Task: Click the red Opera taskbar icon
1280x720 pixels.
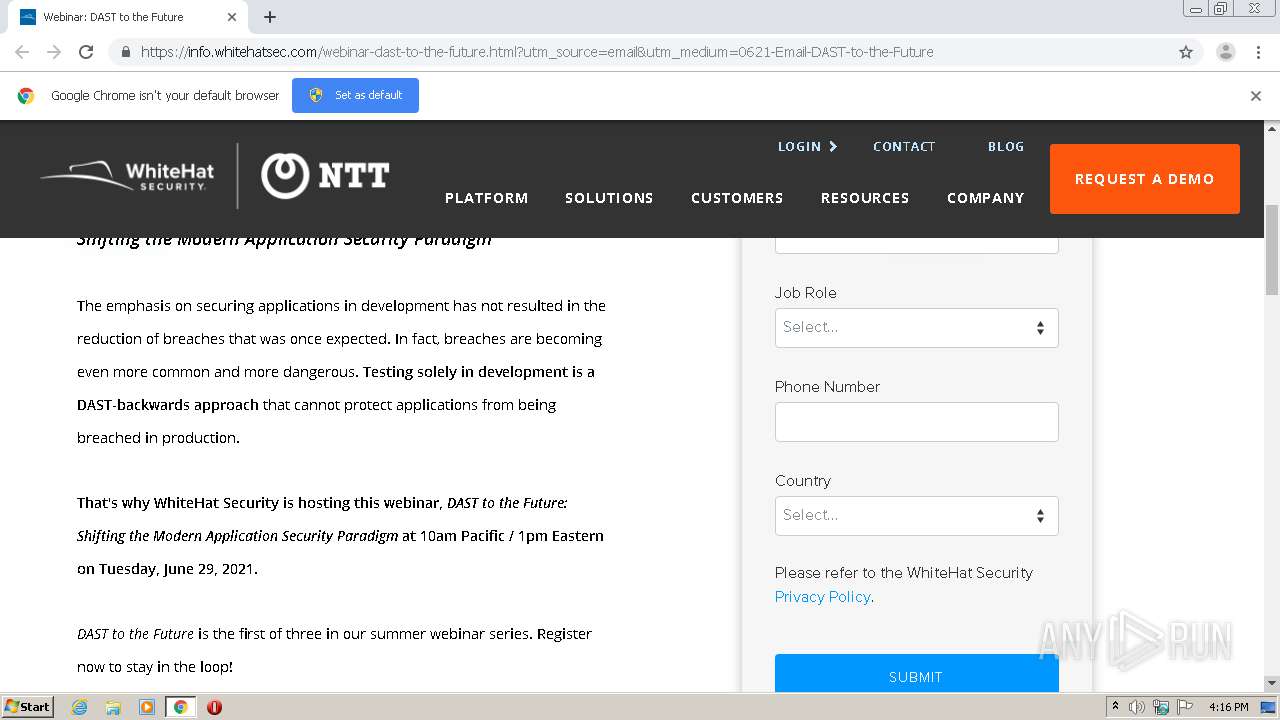Action: [214, 707]
